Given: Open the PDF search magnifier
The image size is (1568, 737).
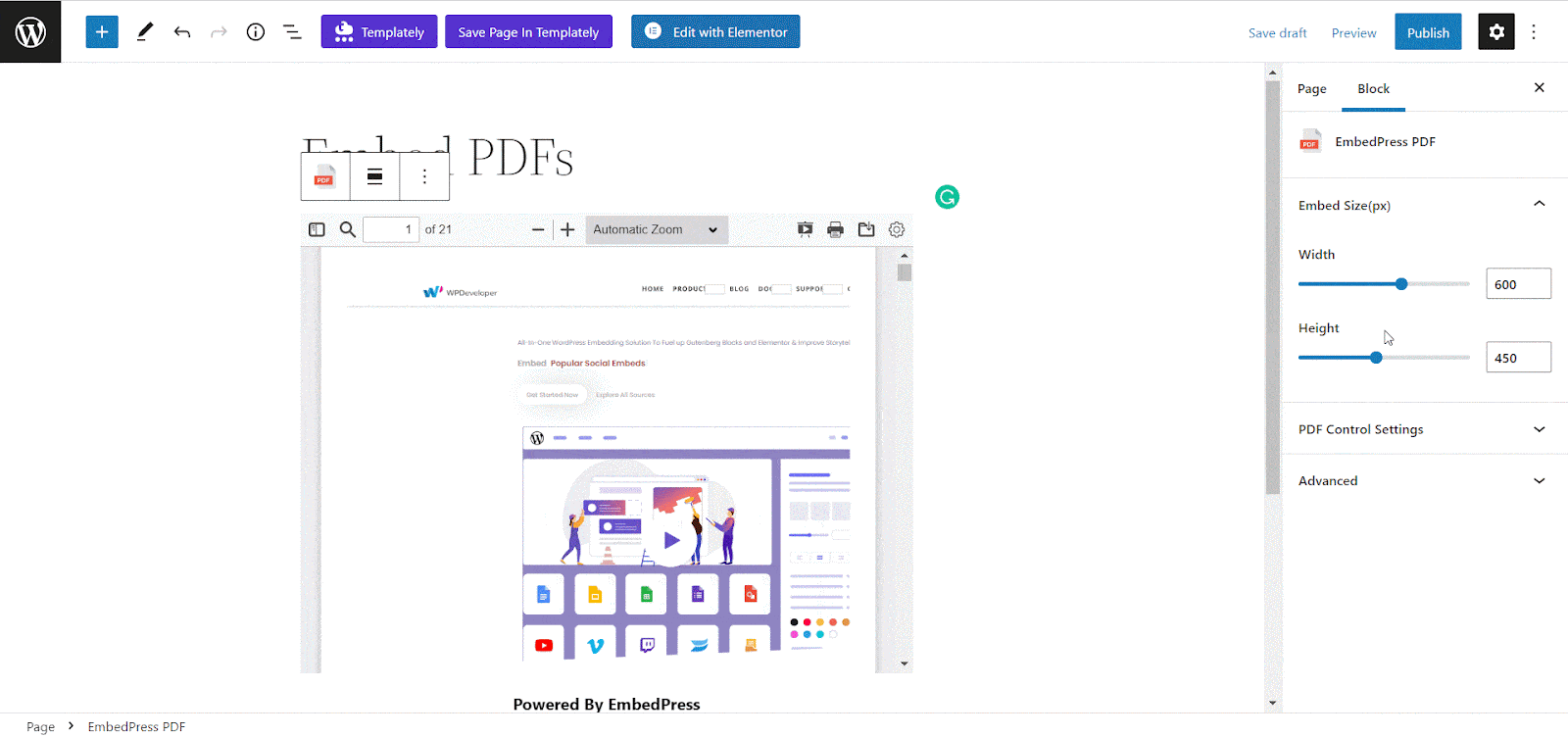Looking at the screenshot, I should pos(347,229).
